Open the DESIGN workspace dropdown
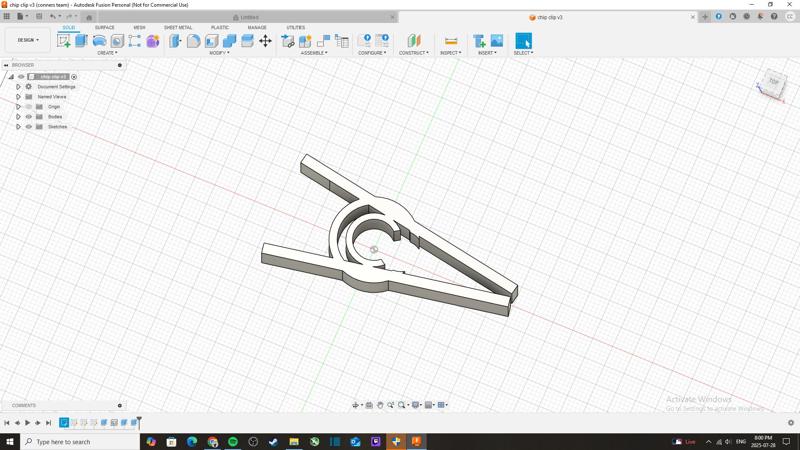Screen dimensions: 800x450 point(28,40)
